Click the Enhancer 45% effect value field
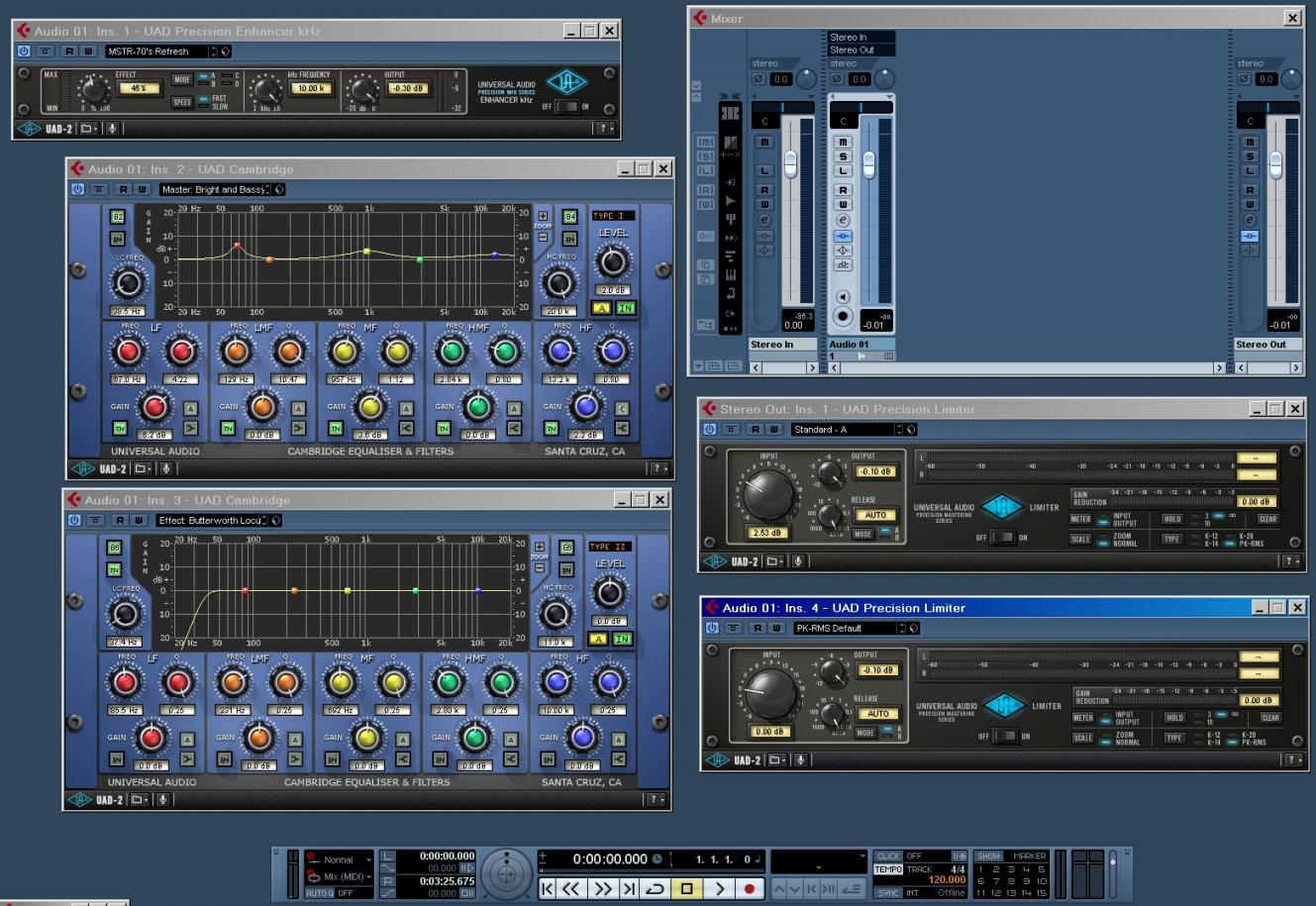The height and width of the screenshot is (906, 1316). (x=139, y=88)
